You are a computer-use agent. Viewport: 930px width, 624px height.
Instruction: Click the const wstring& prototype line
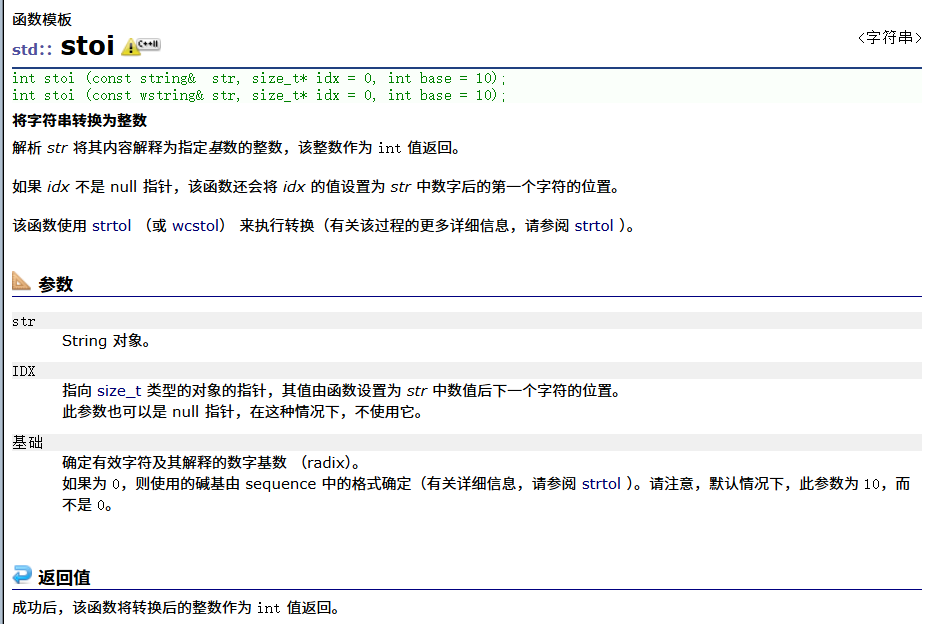259,95
